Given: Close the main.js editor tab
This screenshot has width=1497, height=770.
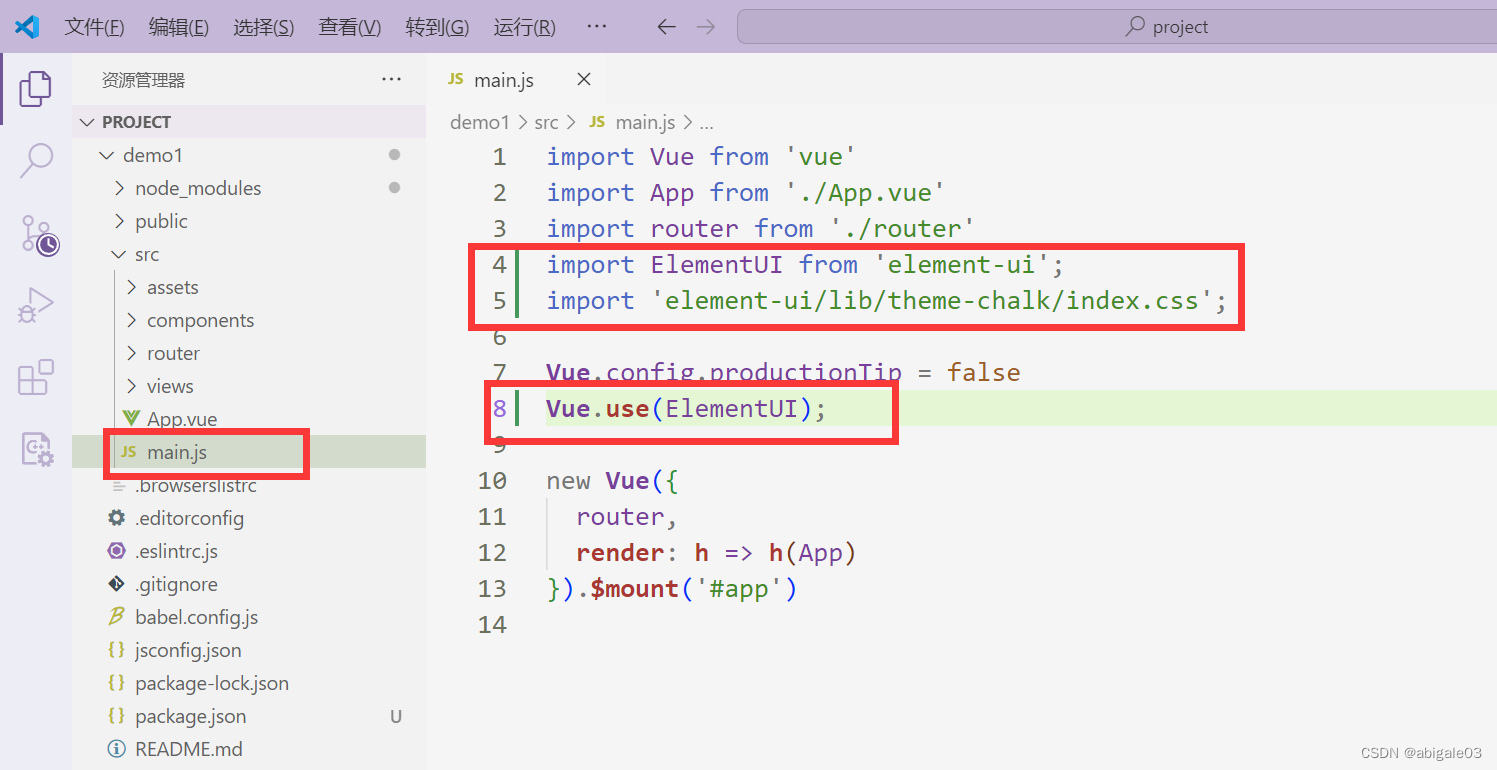Looking at the screenshot, I should tap(584, 80).
